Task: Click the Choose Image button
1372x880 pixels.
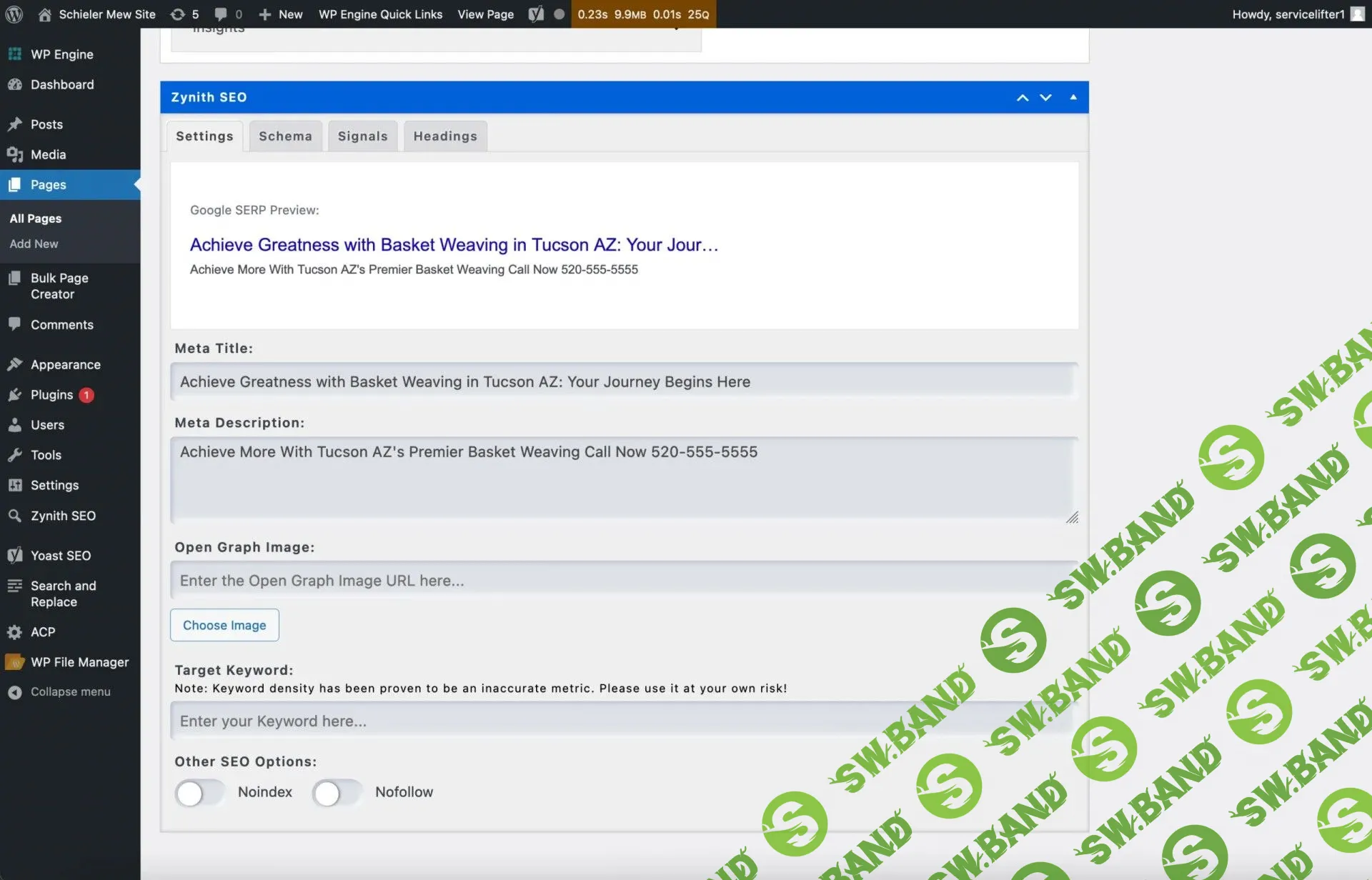Action: pos(224,625)
